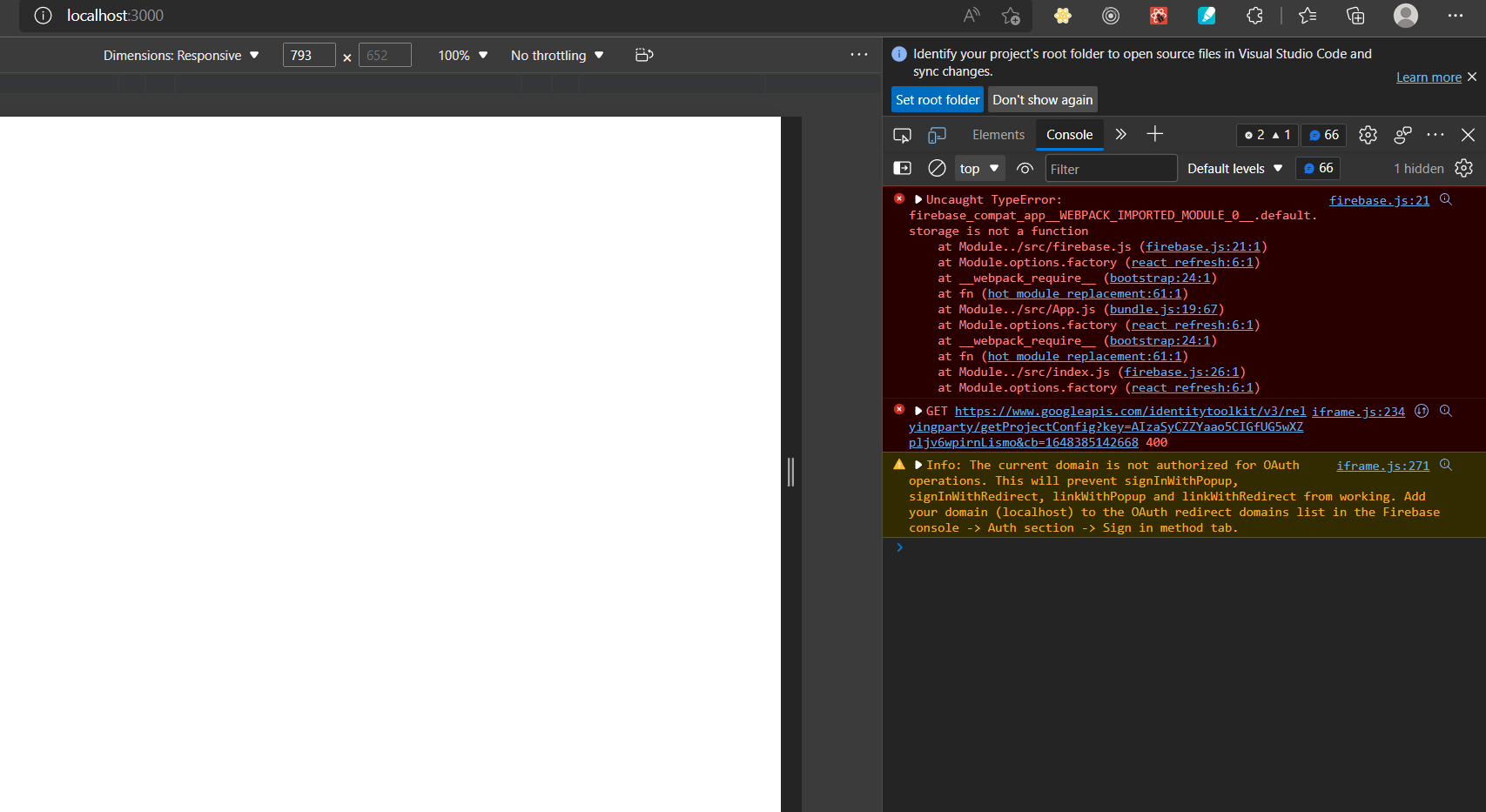The width and height of the screenshot is (1486, 812).
Task: Show more tabs with the chevron
Action: click(1121, 134)
